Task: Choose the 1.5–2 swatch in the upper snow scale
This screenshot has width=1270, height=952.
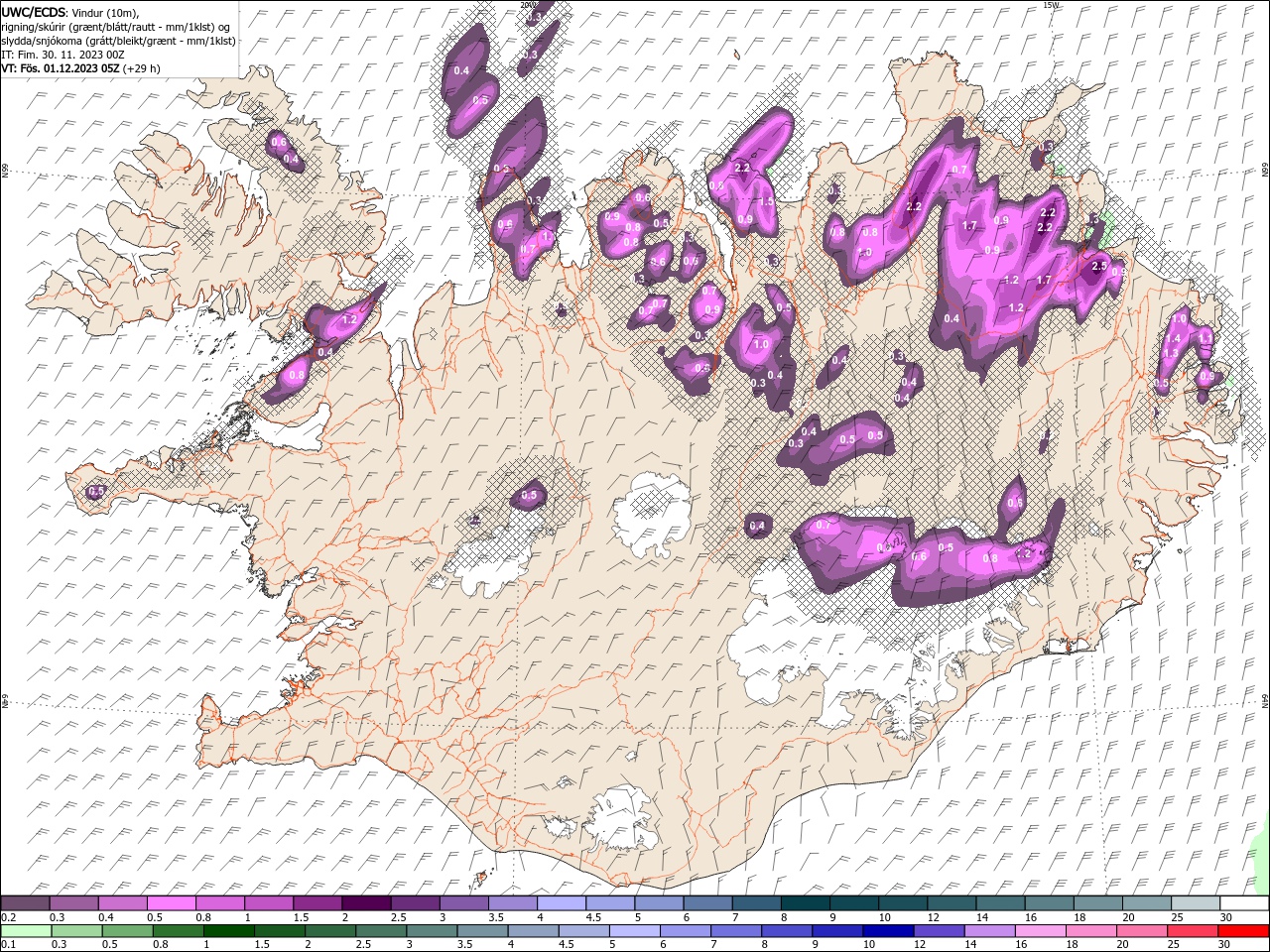Action: pos(317,903)
